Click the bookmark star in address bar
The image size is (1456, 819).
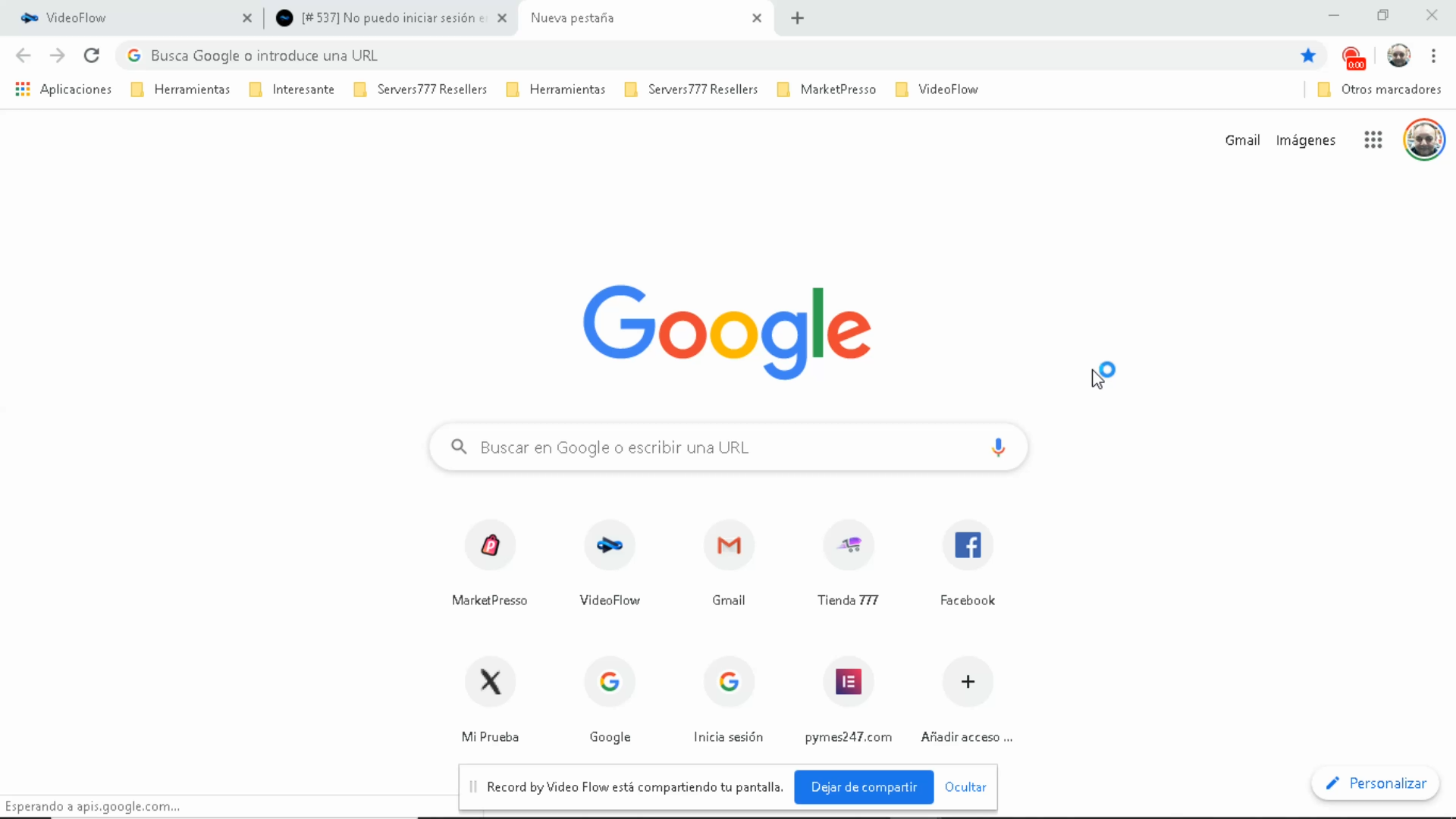(x=1308, y=55)
